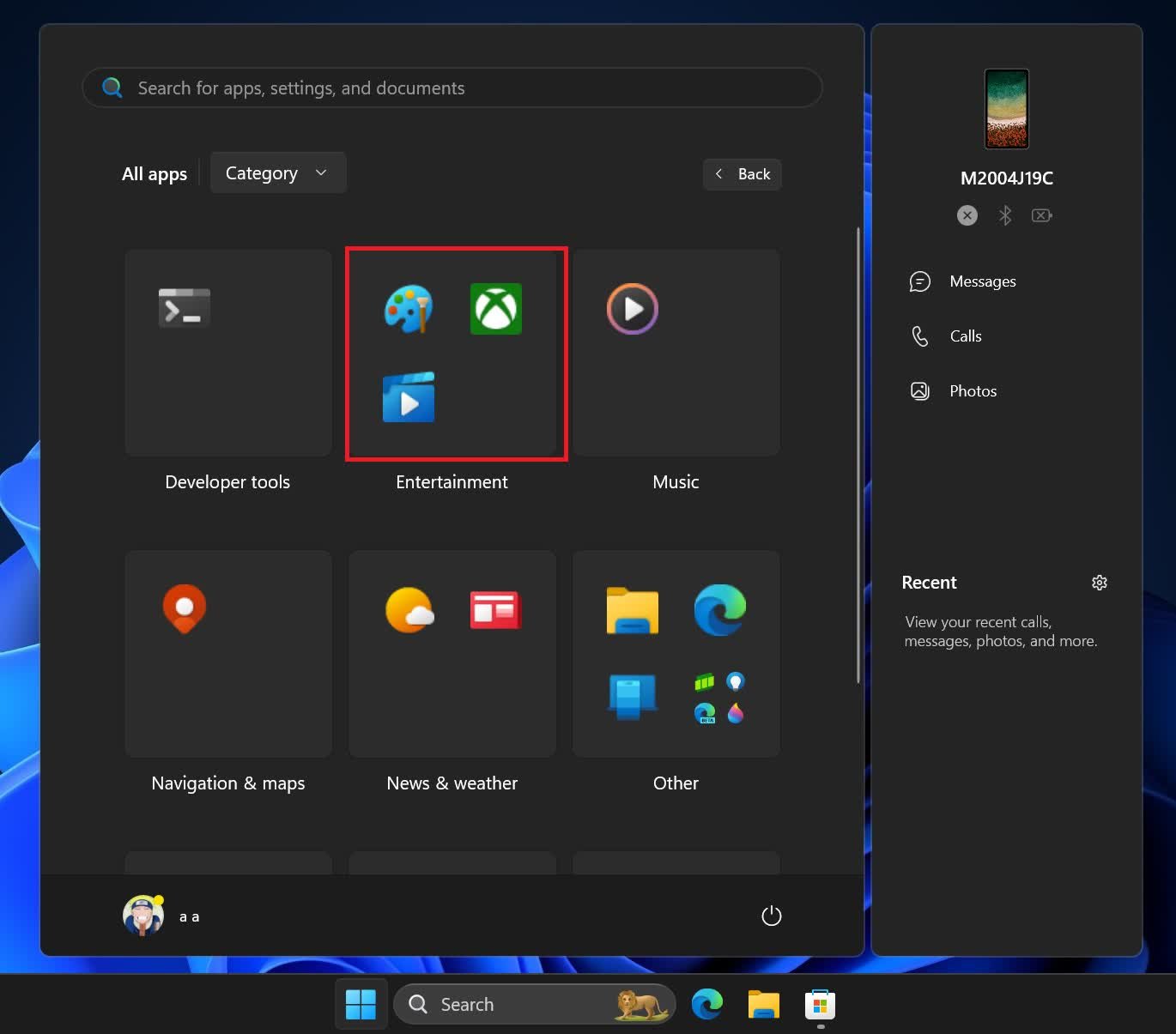Image resolution: width=1176 pixels, height=1034 pixels.
Task: Open Microsoft Edge in the Other group
Action: [x=719, y=610]
